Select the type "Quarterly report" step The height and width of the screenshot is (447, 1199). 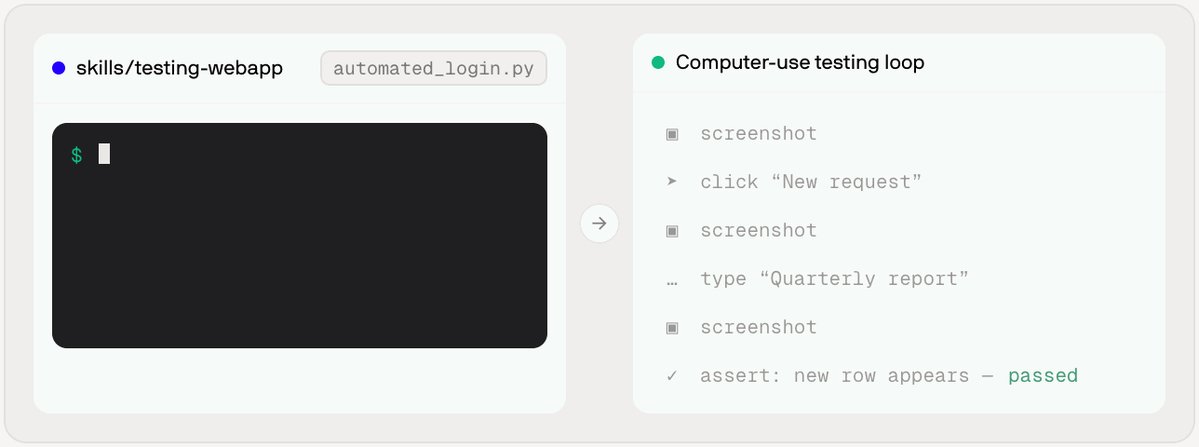[834, 279]
